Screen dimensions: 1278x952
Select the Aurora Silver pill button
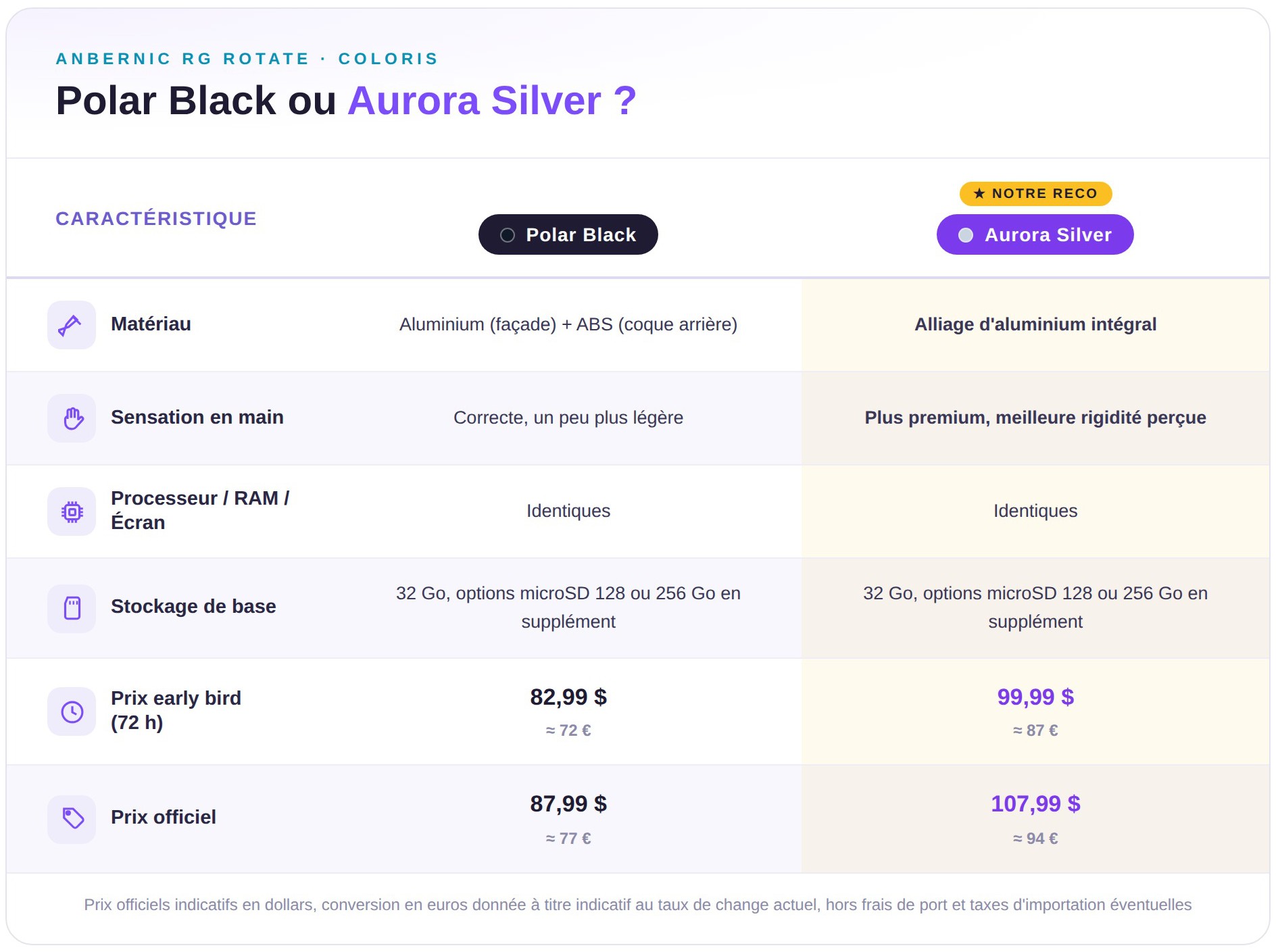(x=1035, y=234)
